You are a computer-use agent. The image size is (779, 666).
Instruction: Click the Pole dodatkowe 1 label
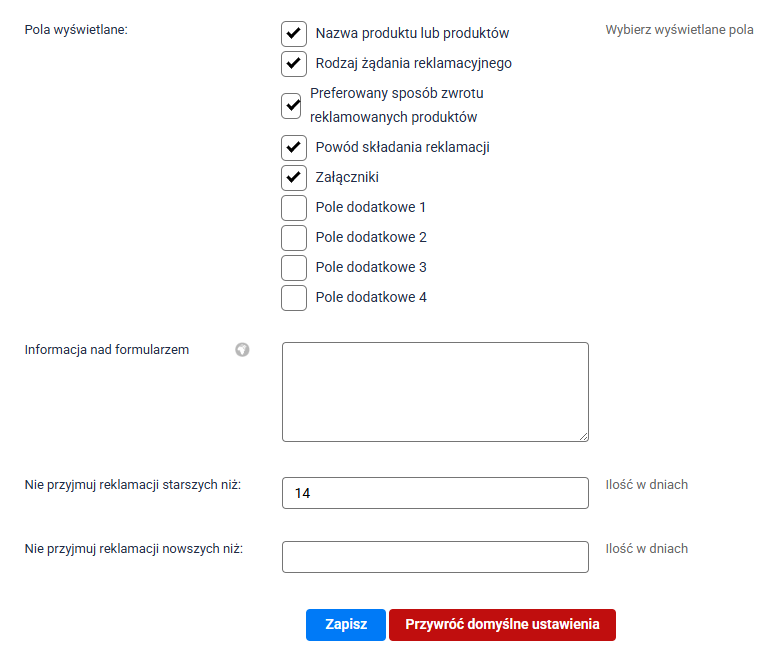point(371,207)
